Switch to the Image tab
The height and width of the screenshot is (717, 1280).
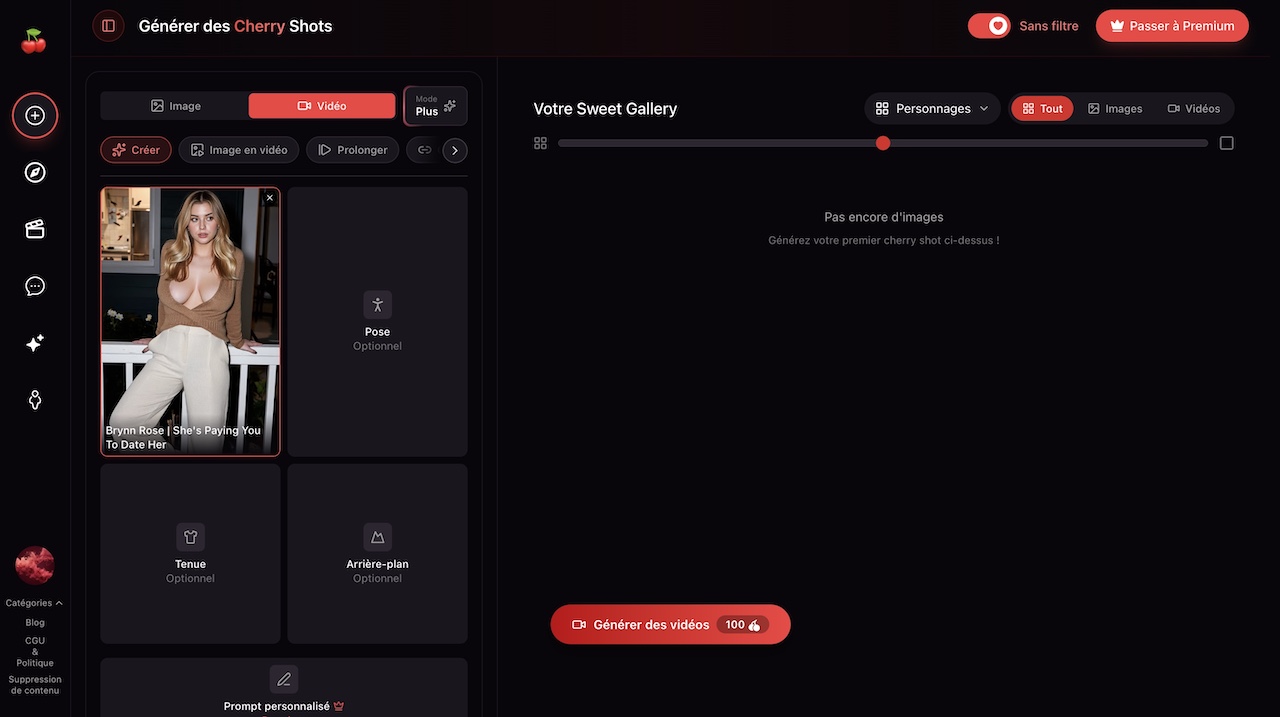coord(175,106)
